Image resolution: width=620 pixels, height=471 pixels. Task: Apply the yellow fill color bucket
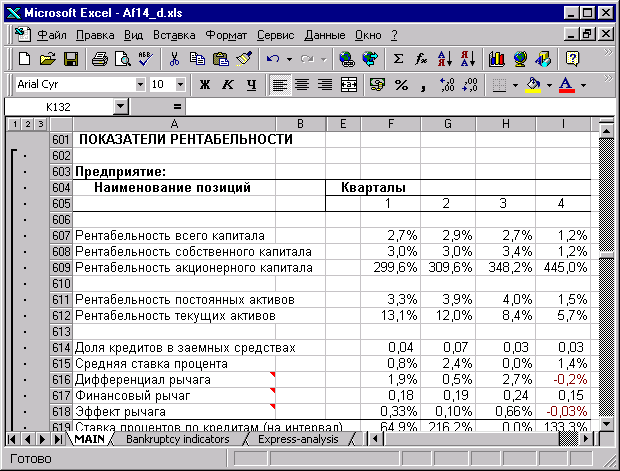click(x=533, y=85)
